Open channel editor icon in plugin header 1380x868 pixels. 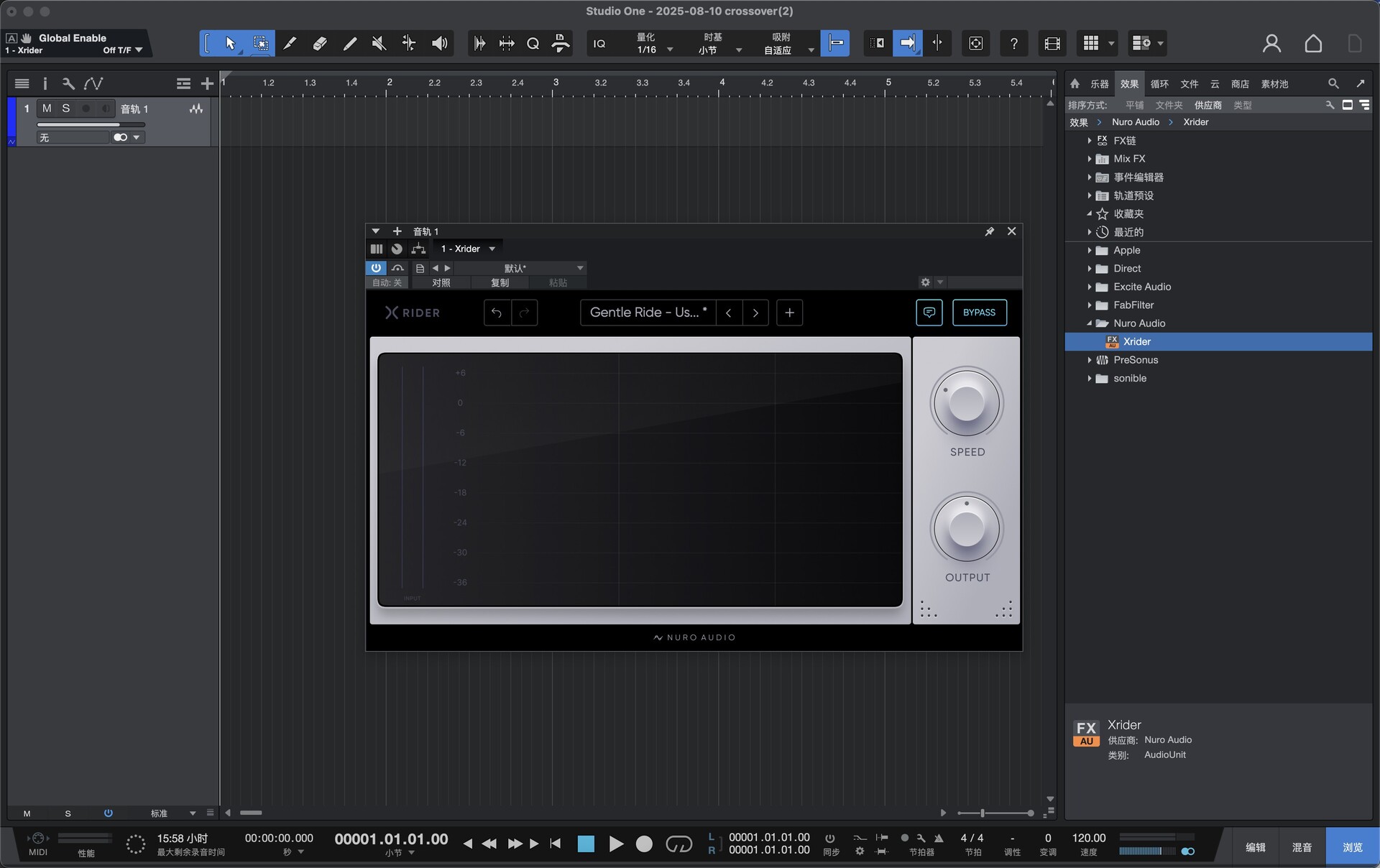coord(376,249)
